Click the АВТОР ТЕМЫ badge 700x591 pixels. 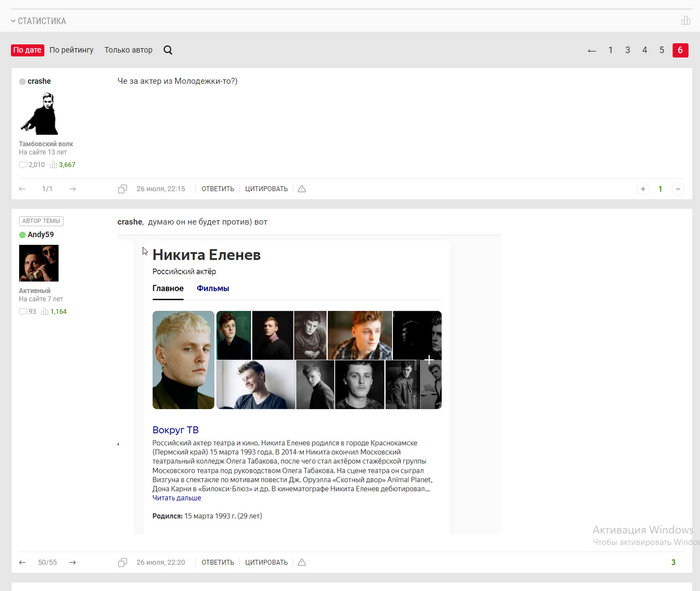click(41, 221)
